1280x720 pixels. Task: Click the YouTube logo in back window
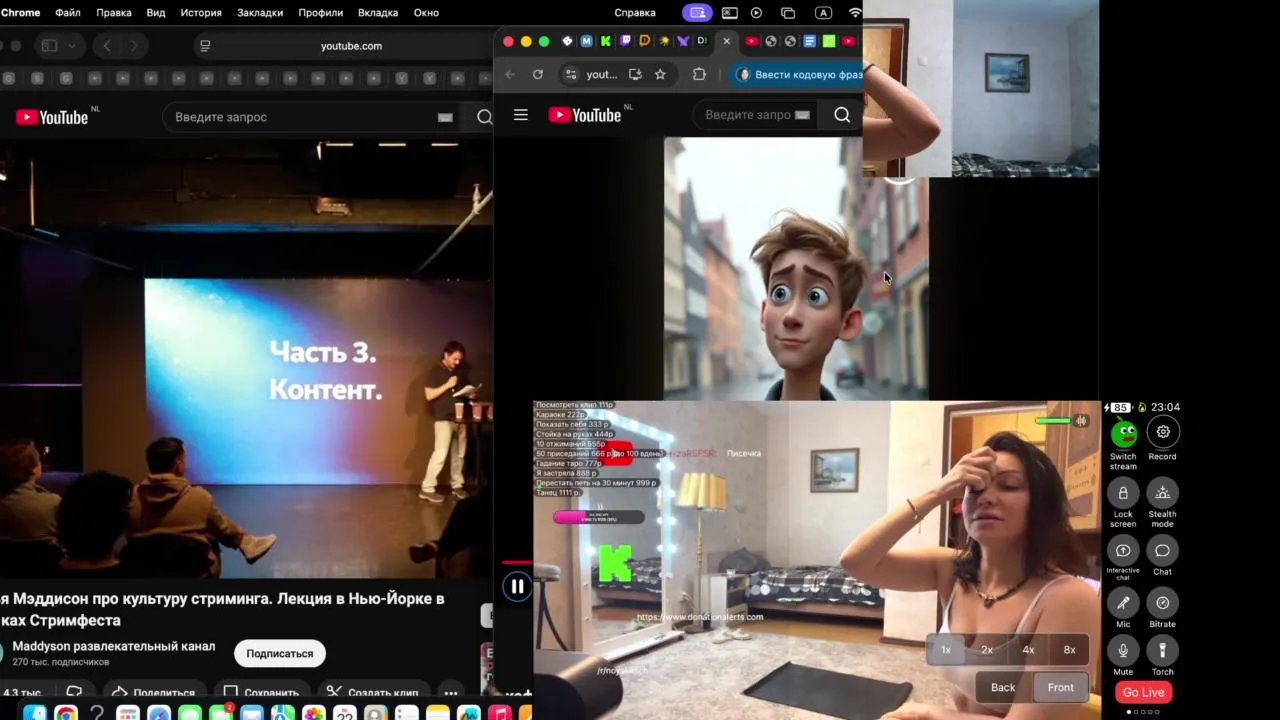52,117
